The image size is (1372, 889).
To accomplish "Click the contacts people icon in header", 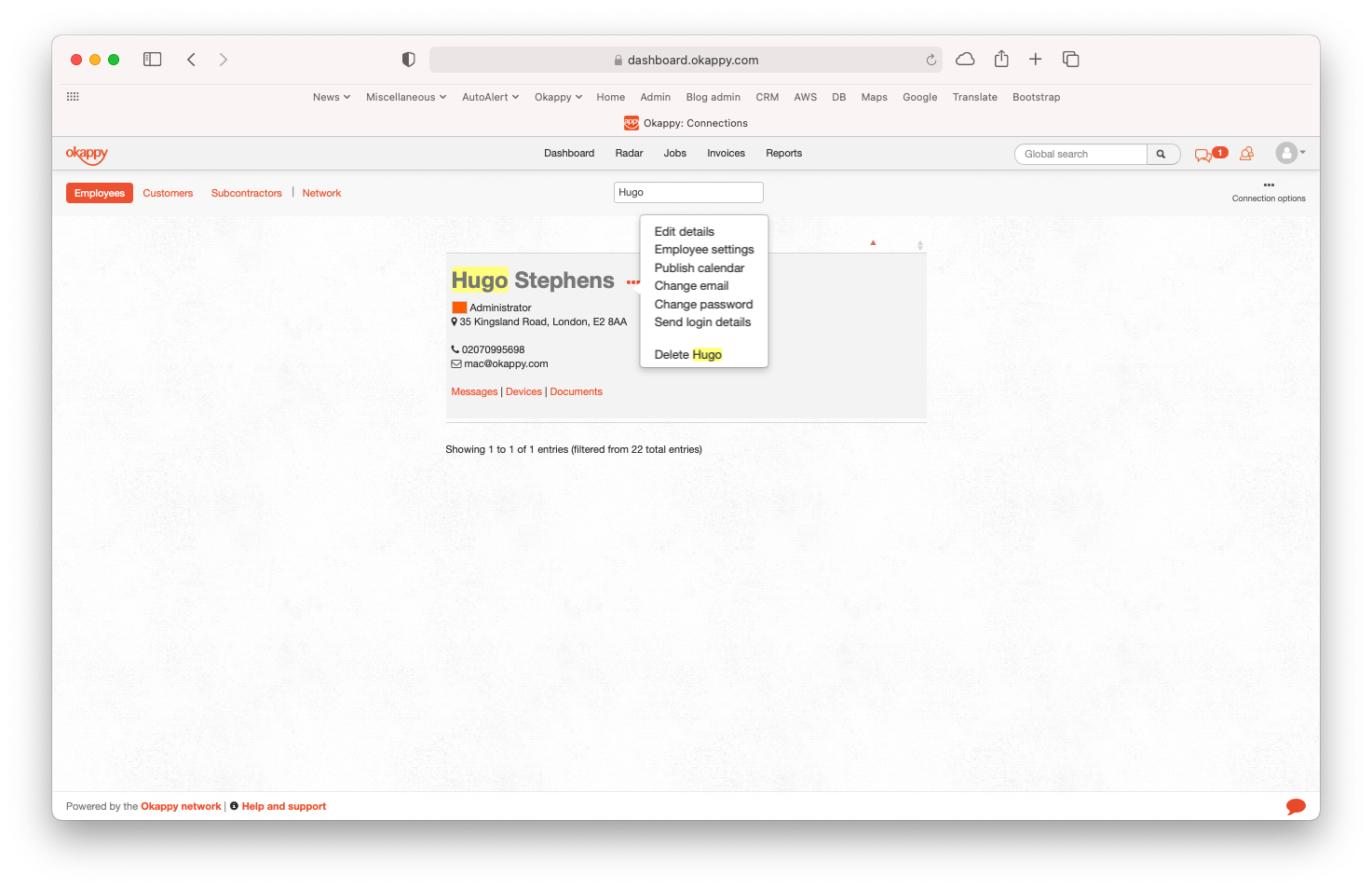I will pyautogui.click(x=1246, y=154).
